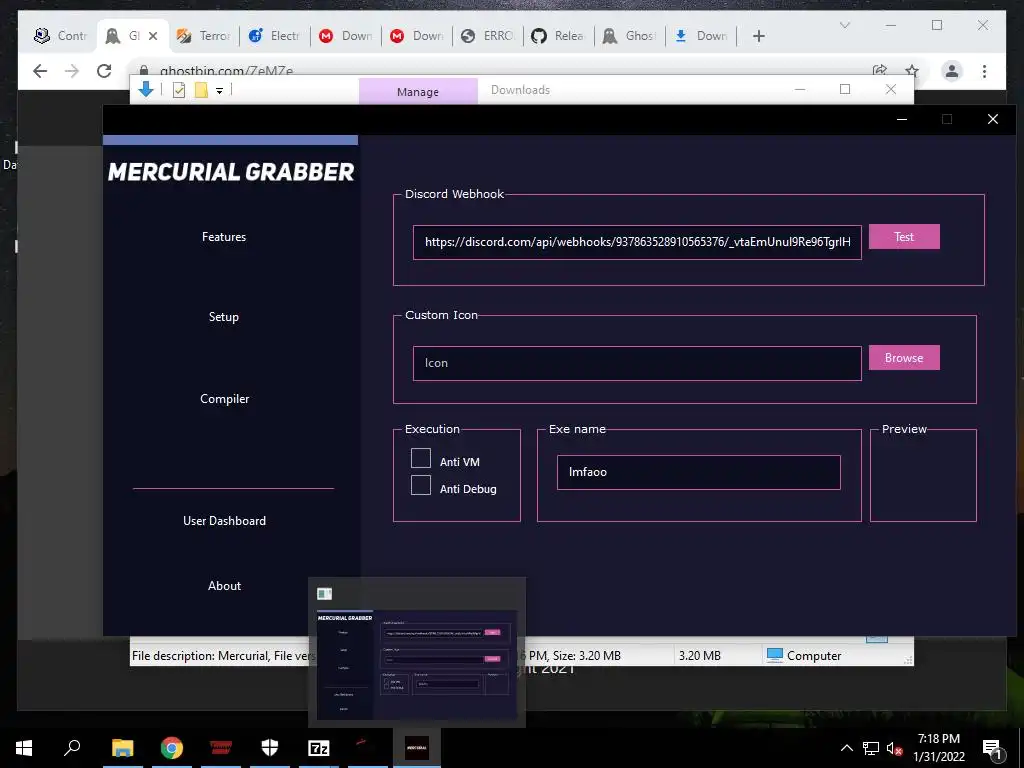Screen dimensions: 1024x768
Task: Go back in Chrome
Action: [x=40, y=71]
